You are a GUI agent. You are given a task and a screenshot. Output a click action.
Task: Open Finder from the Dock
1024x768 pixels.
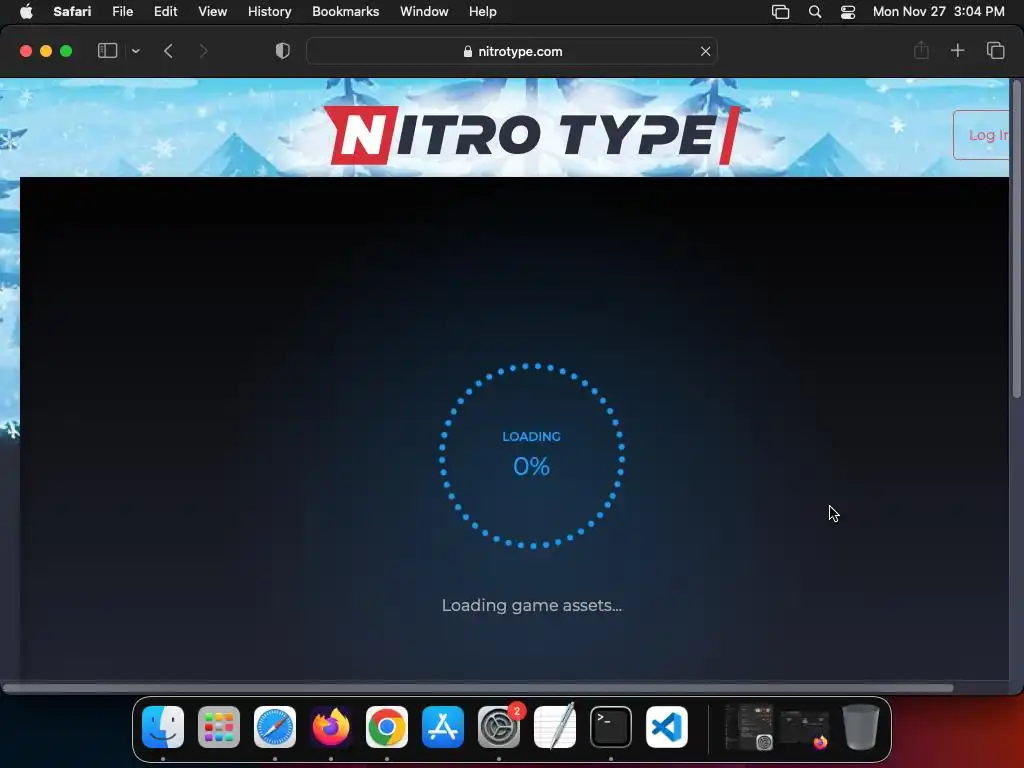click(x=163, y=727)
